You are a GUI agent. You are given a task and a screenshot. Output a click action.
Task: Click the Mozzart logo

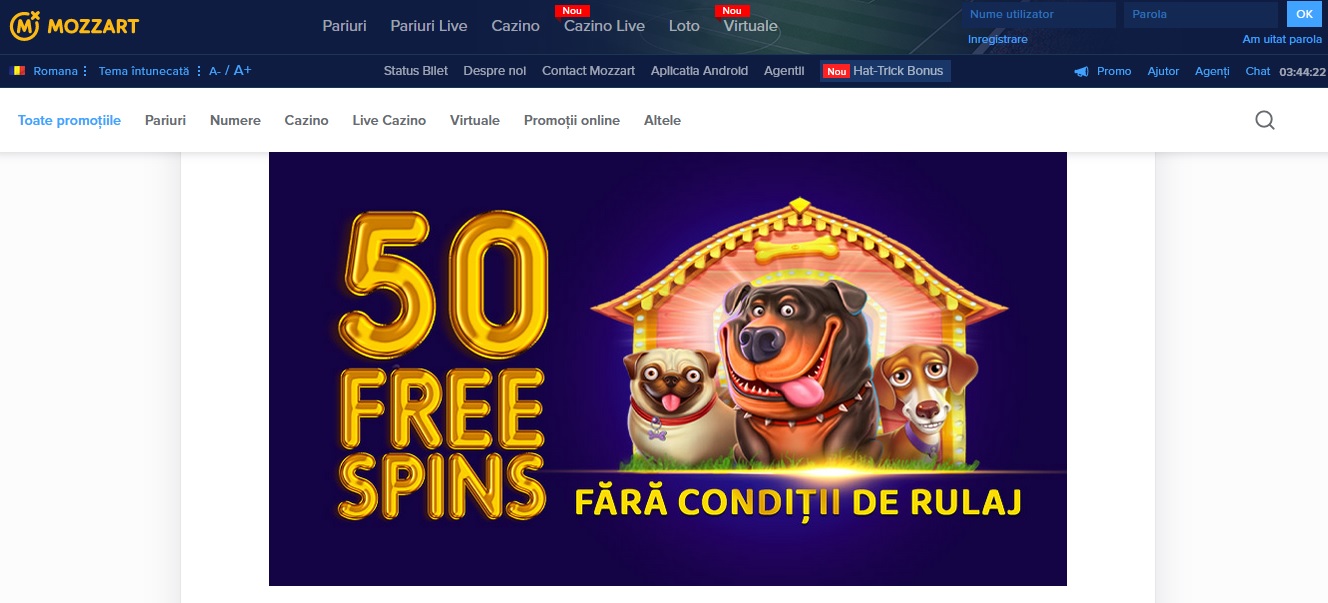(74, 26)
